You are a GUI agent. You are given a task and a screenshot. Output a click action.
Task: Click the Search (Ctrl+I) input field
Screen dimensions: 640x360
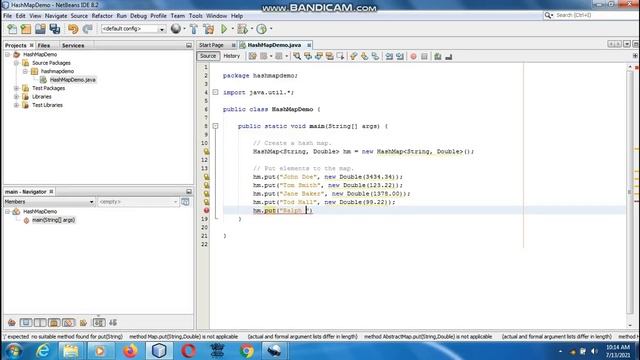coord(595,15)
